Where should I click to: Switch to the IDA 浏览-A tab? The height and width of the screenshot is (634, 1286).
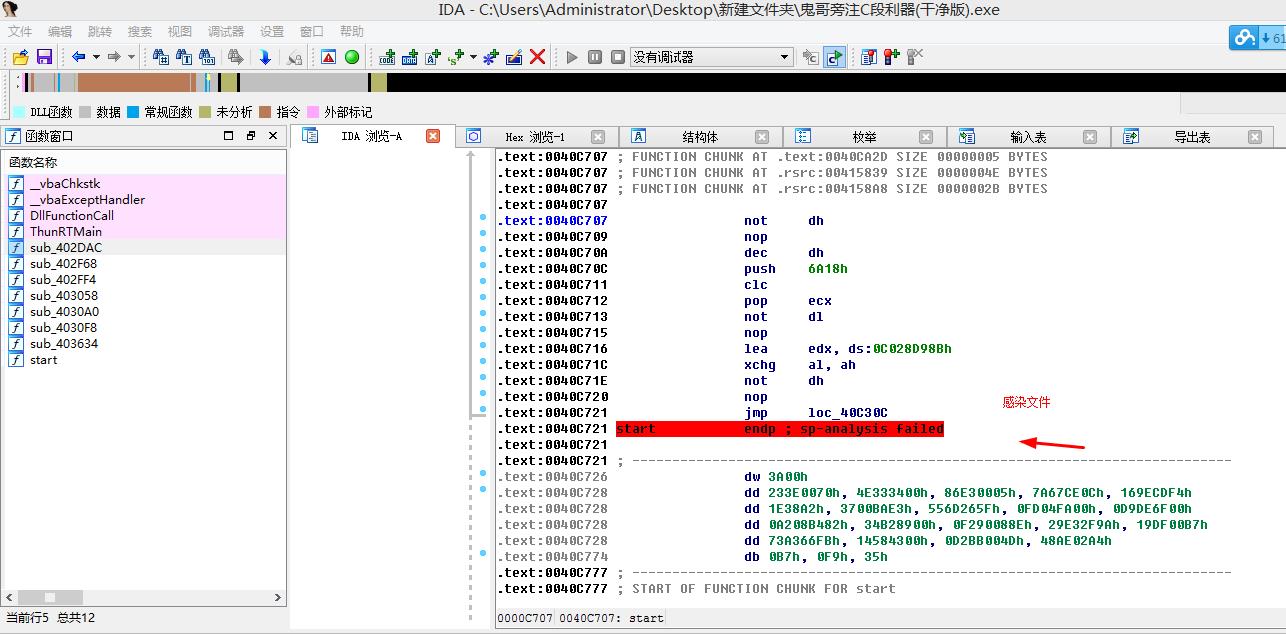click(x=371, y=136)
